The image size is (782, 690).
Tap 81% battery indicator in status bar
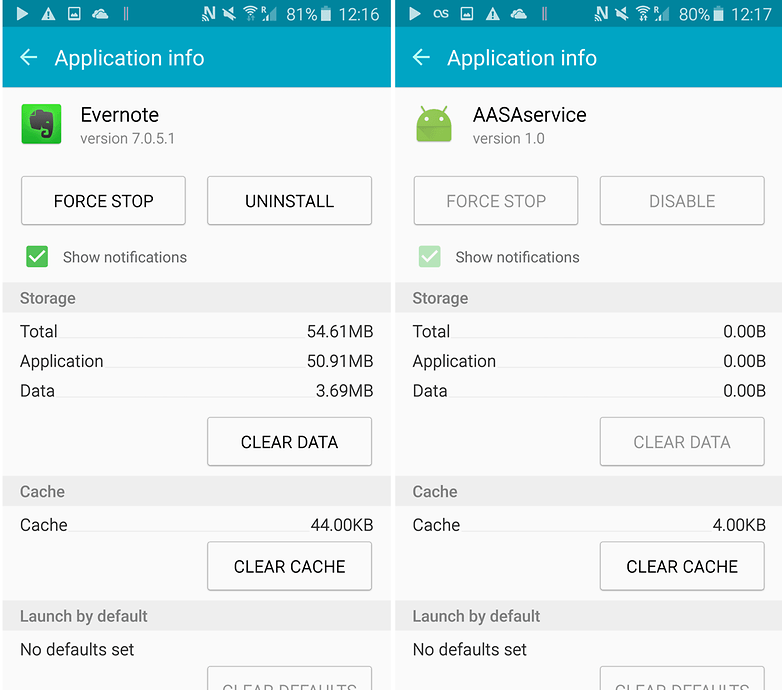point(309,14)
